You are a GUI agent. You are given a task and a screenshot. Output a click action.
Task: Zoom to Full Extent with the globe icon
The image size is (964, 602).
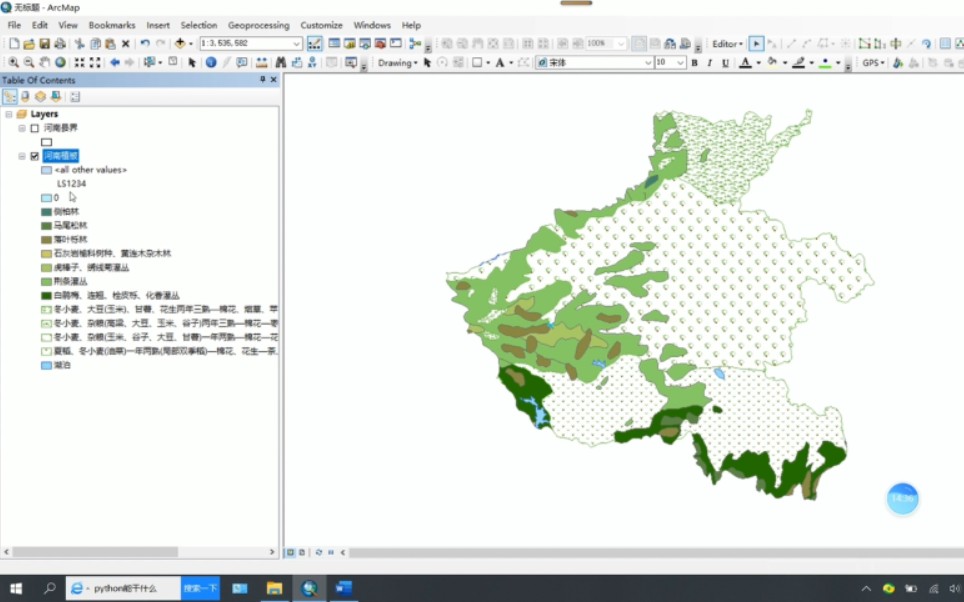[x=60, y=63]
